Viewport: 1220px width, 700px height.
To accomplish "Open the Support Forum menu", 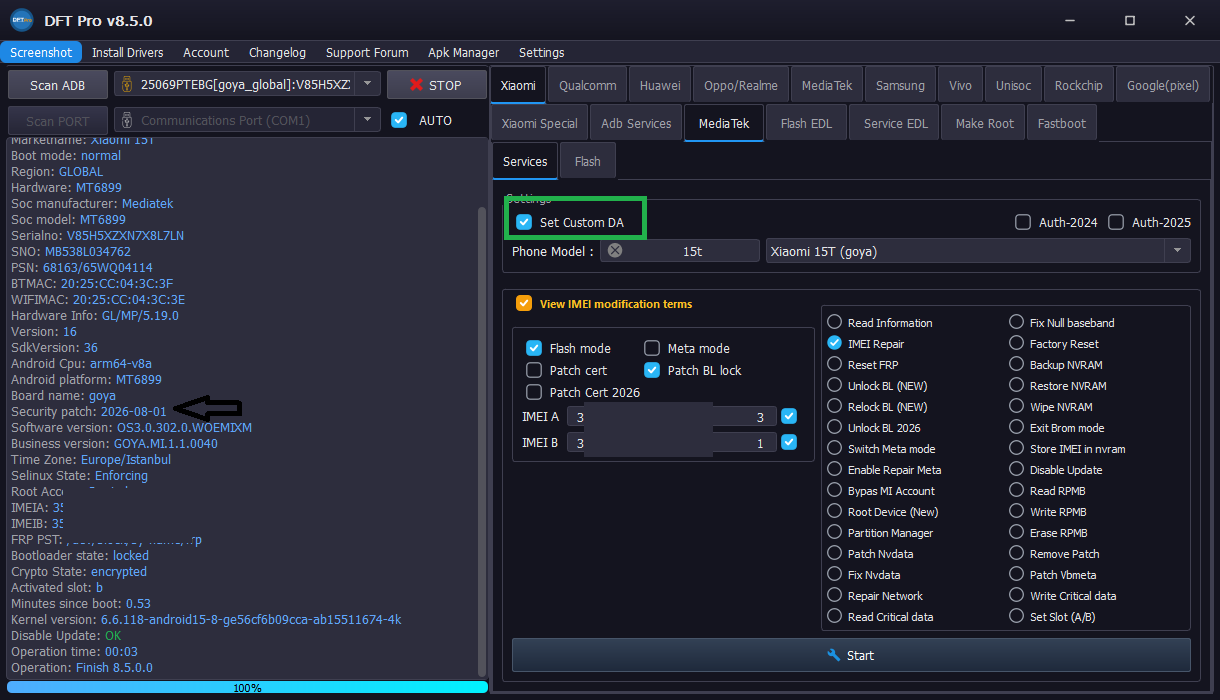I will tap(367, 52).
